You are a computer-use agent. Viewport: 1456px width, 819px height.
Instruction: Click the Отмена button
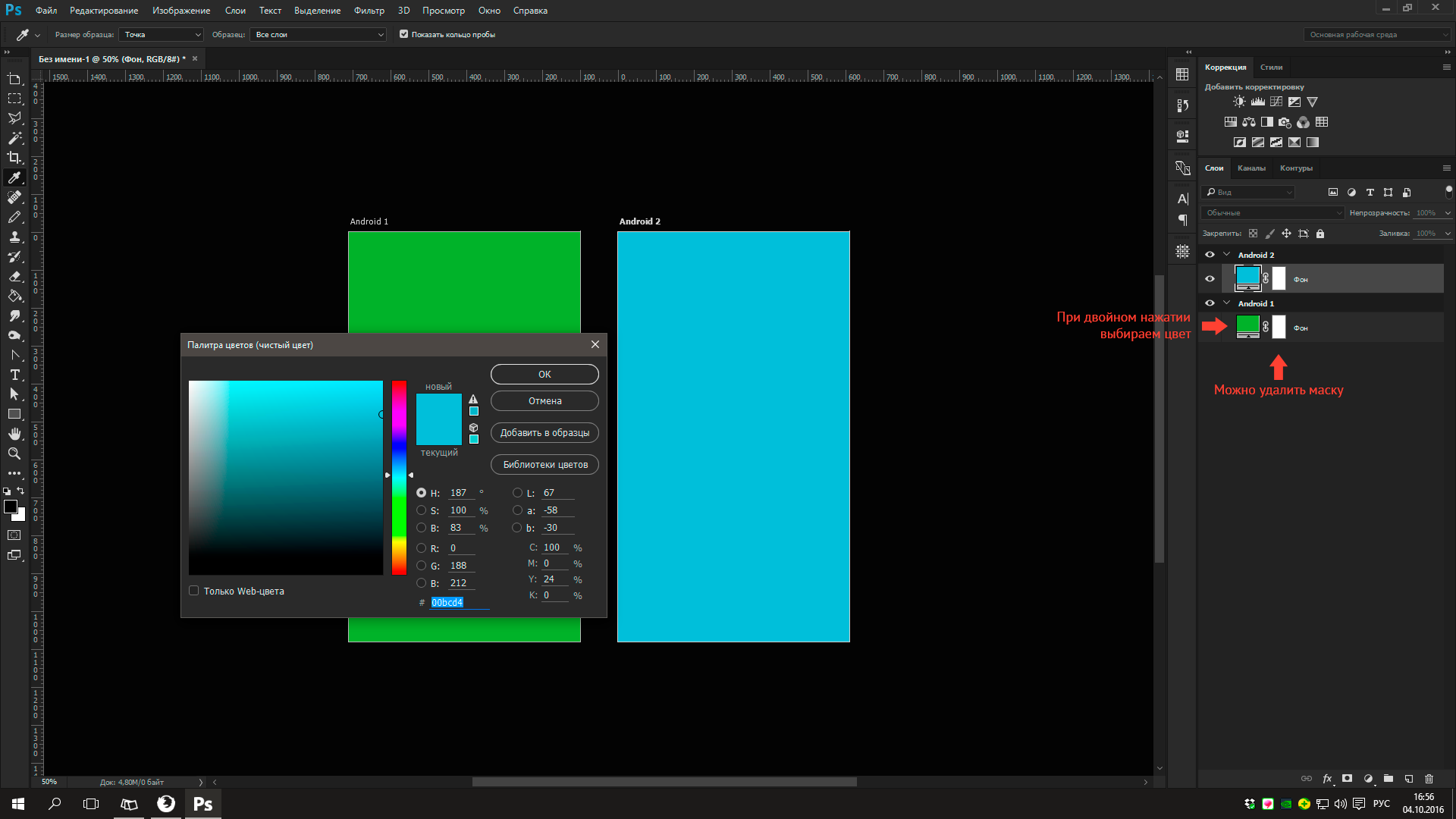[x=544, y=401]
